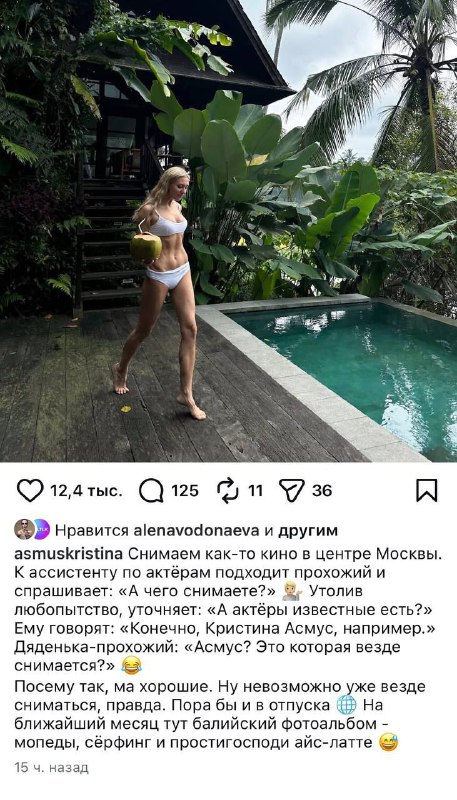Share the post using the paper plane icon

click(292, 490)
